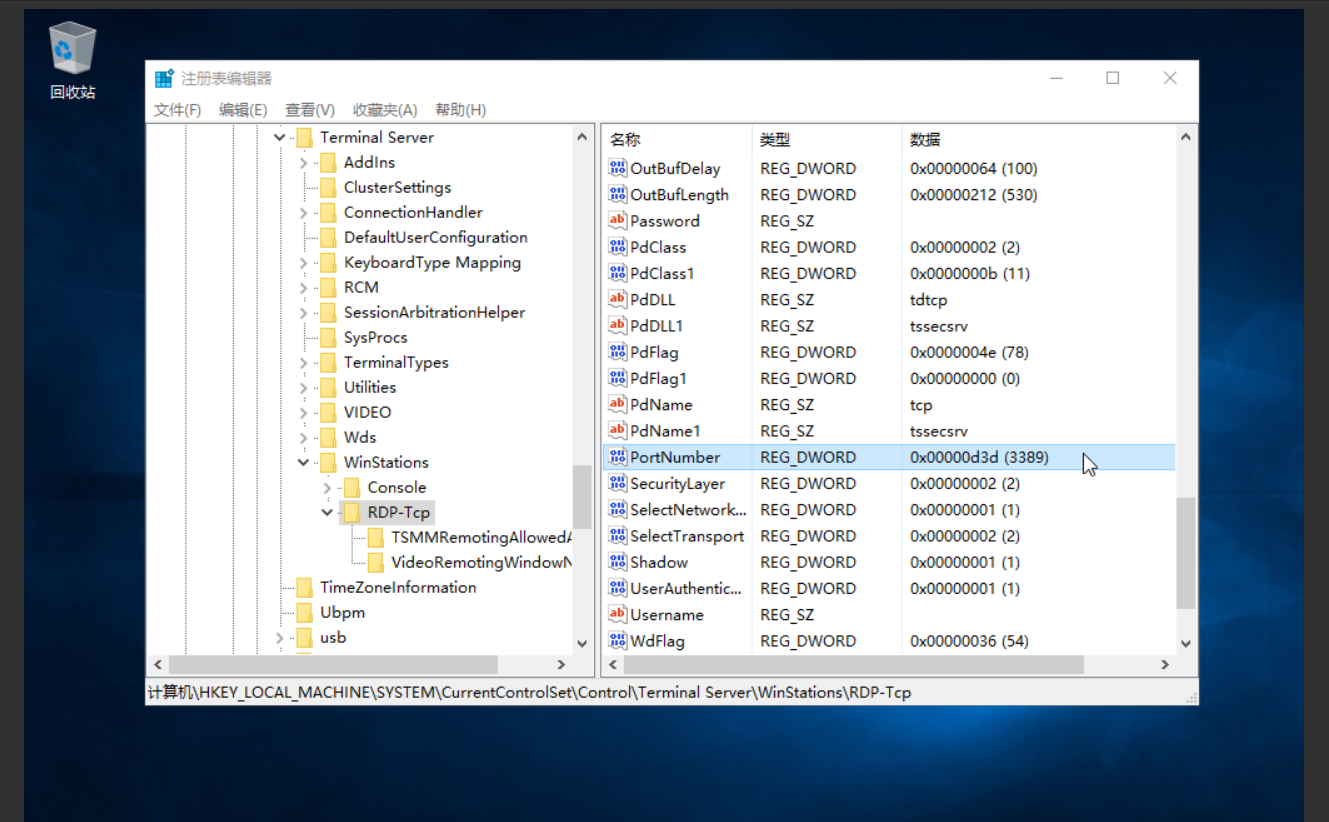Viewport: 1329px width, 822px height.
Task: Click the data value 0x00000d3d (3389)
Action: [979, 457]
